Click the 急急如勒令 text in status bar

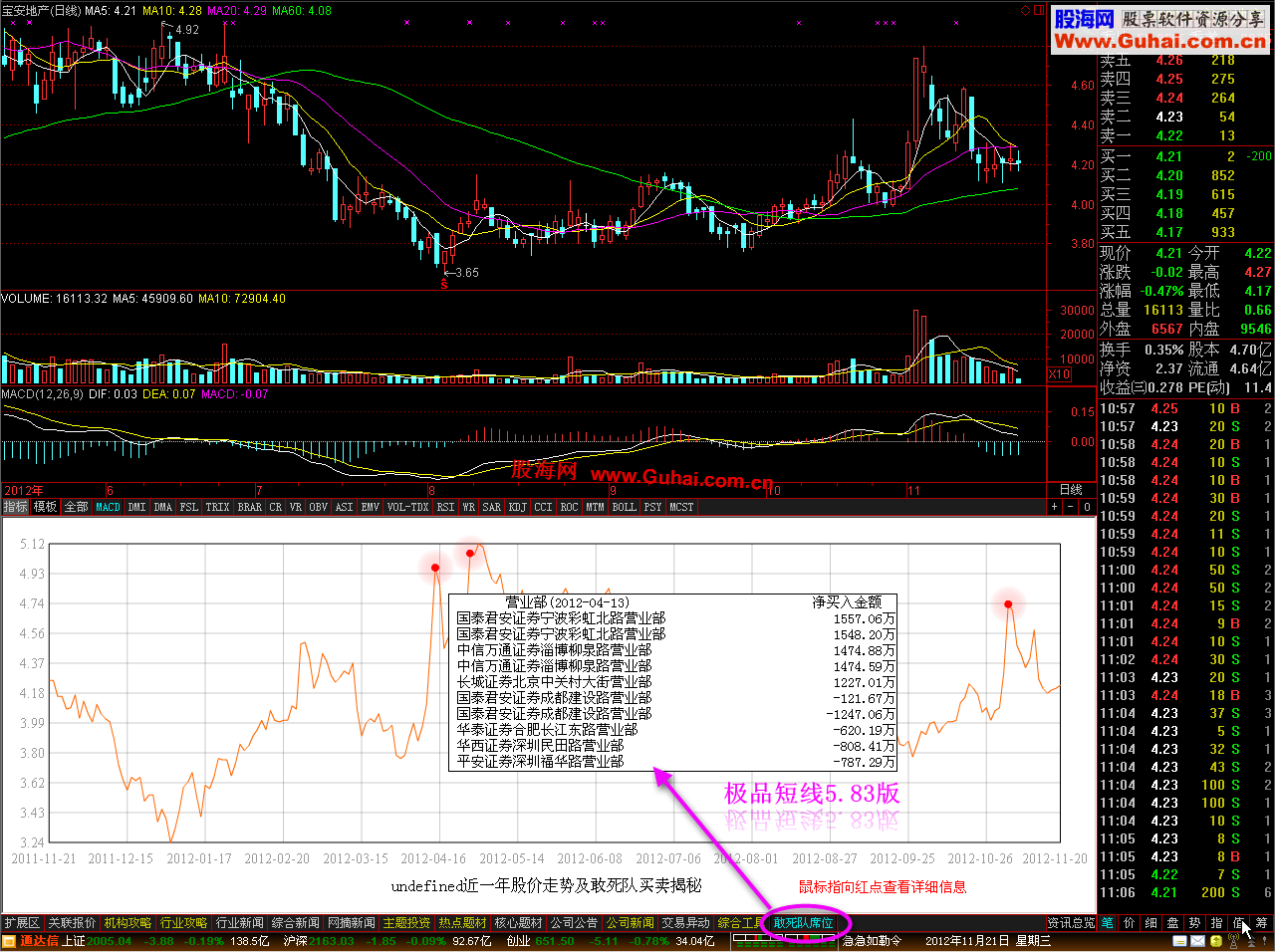point(872,941)
